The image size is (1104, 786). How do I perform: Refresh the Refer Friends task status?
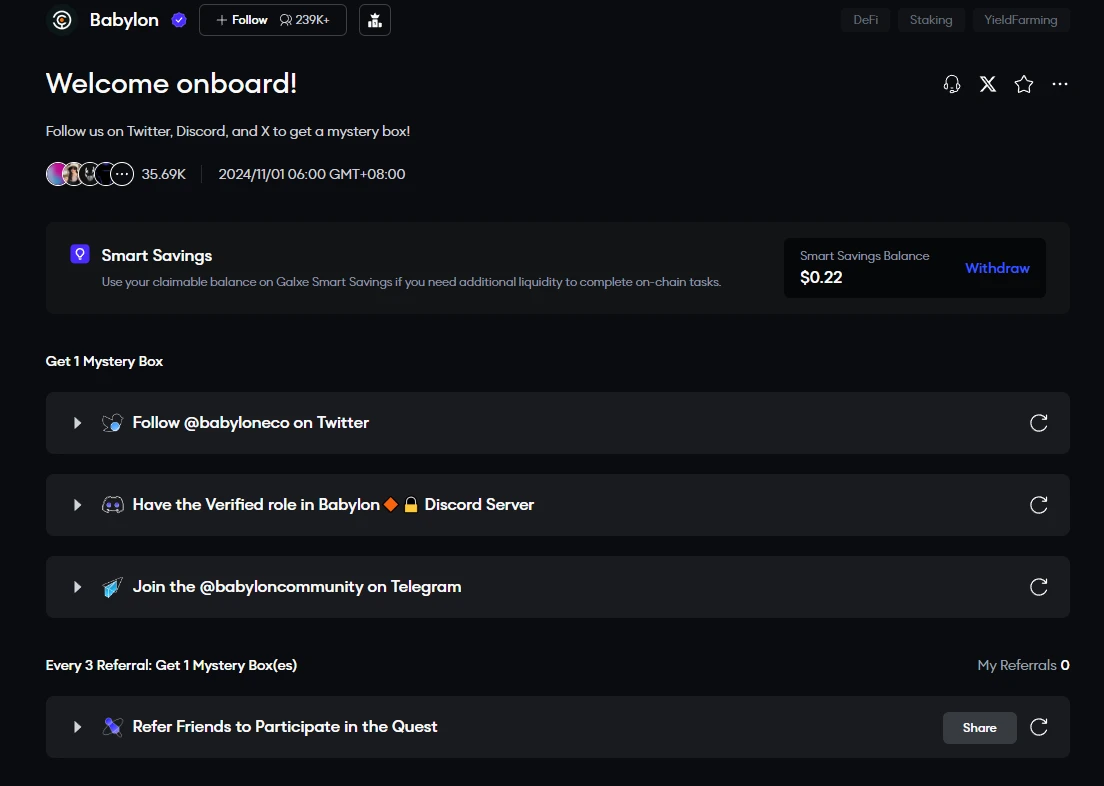[x=1039, y=727]
